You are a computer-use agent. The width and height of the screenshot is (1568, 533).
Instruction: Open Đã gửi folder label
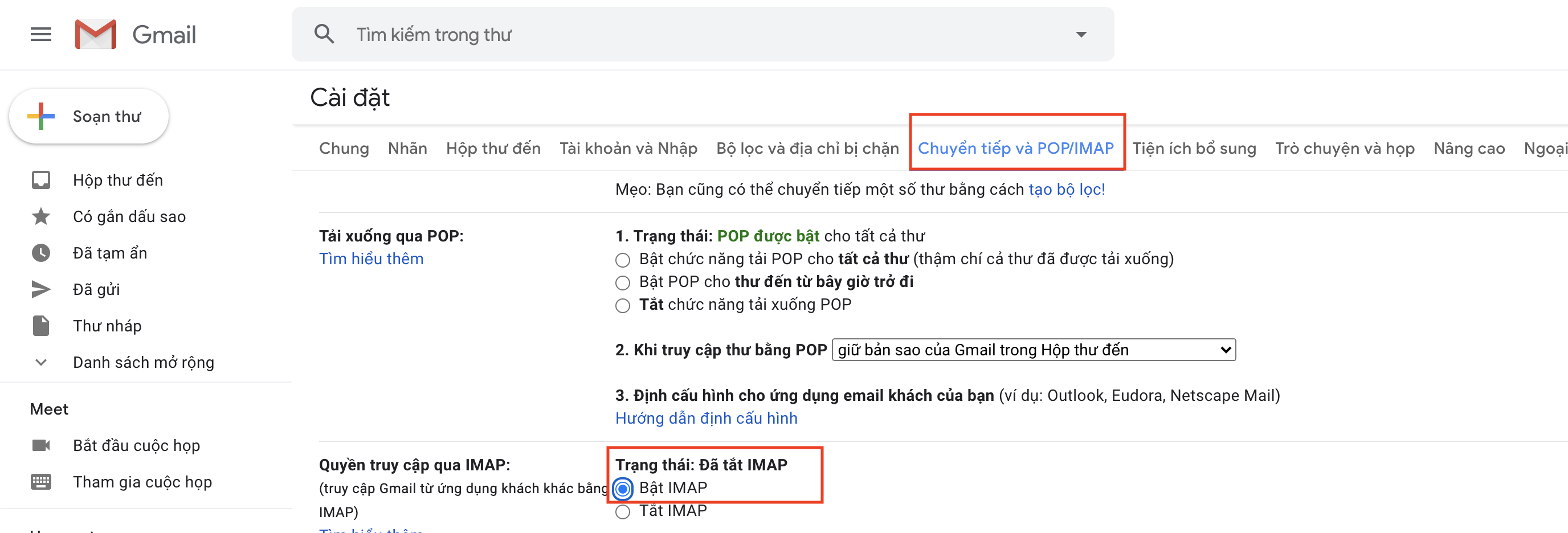[97, 290]
